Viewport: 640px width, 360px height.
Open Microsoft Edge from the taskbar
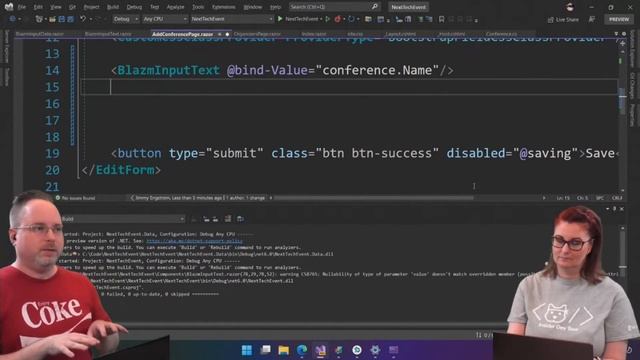point(302,350)
